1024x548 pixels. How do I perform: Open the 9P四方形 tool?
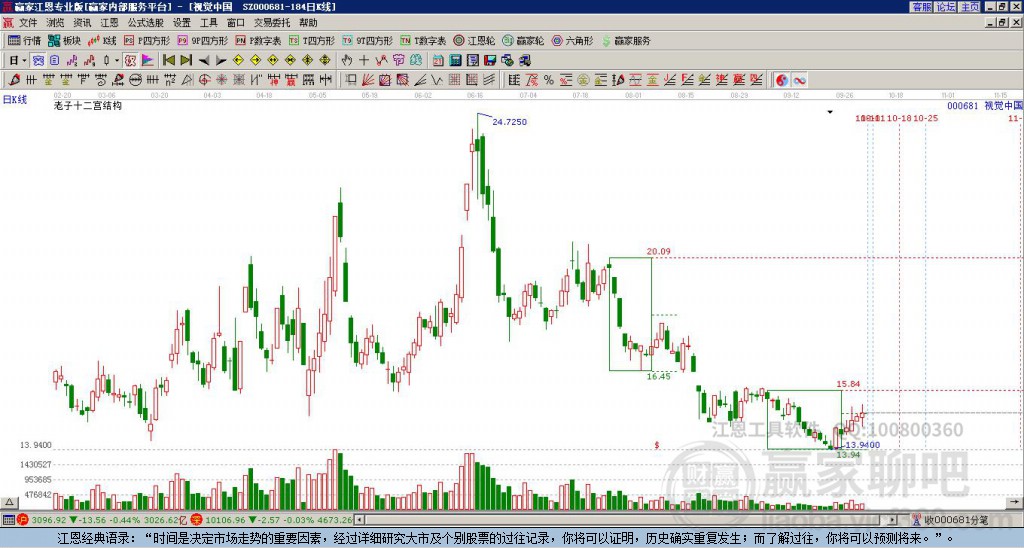[x=202, y=40]
